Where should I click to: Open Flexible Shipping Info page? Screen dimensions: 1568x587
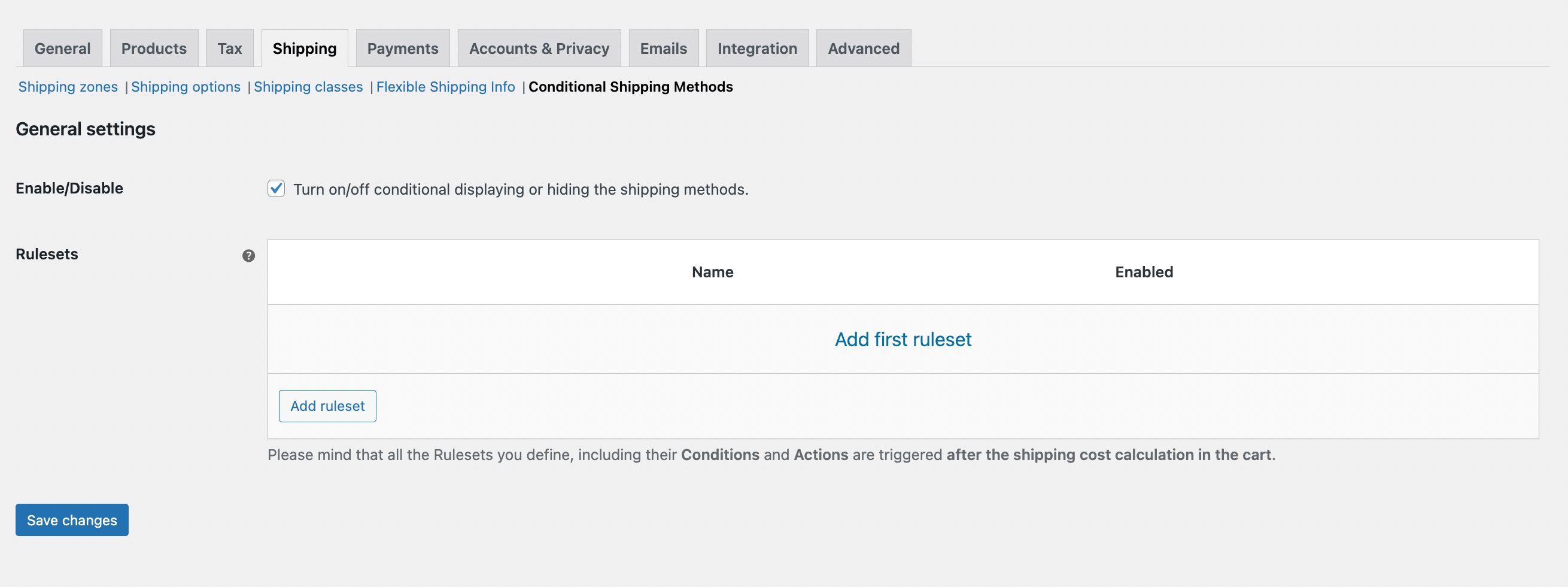coord(446,86)
